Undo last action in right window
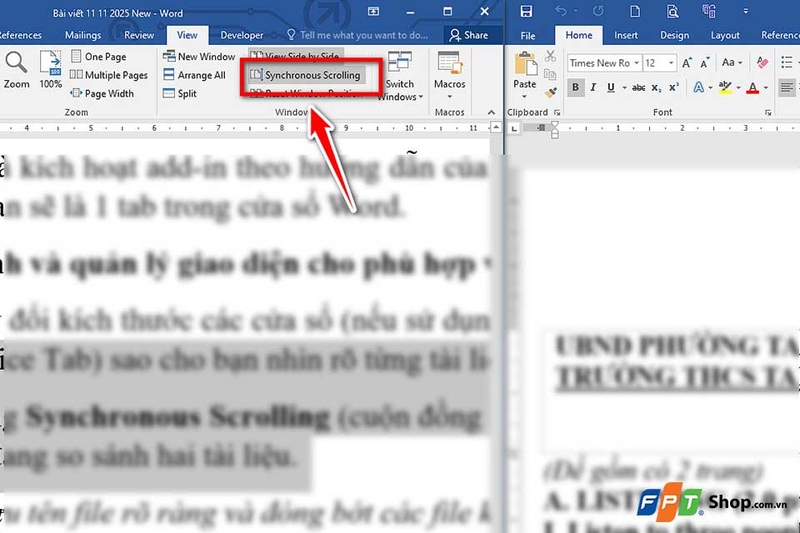 561,11
